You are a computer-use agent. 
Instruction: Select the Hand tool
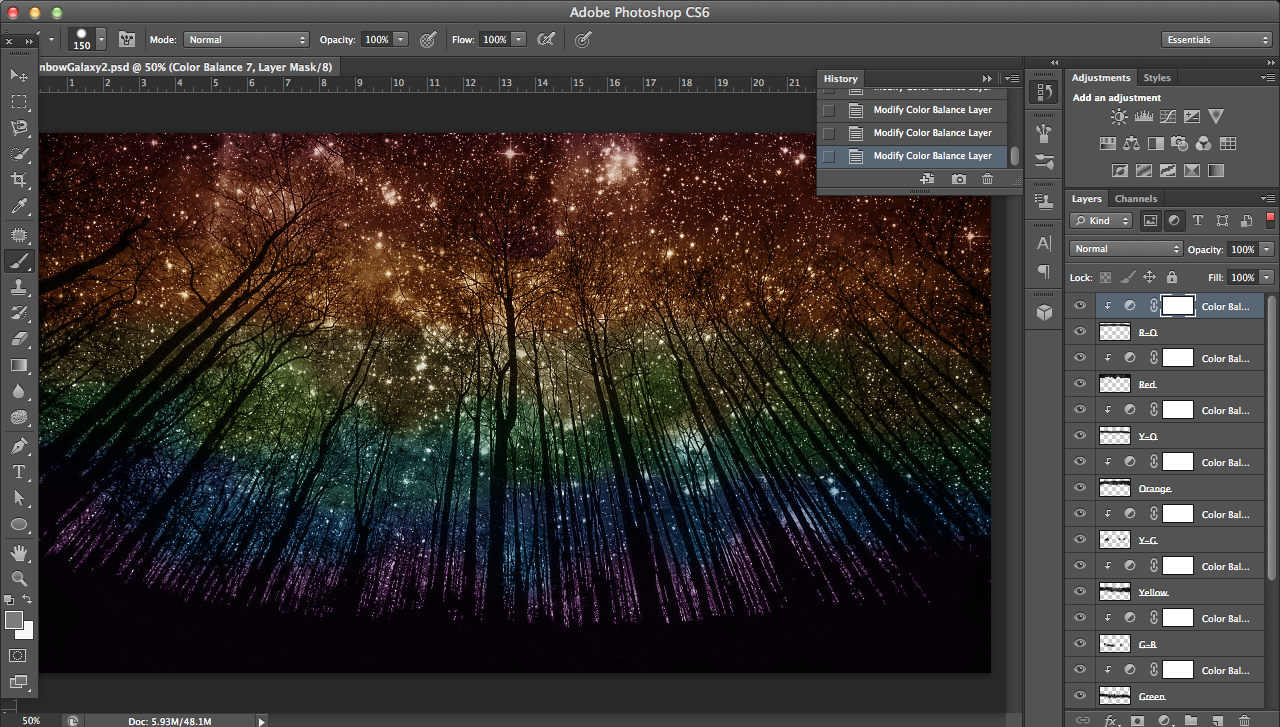tap(19, 552)
